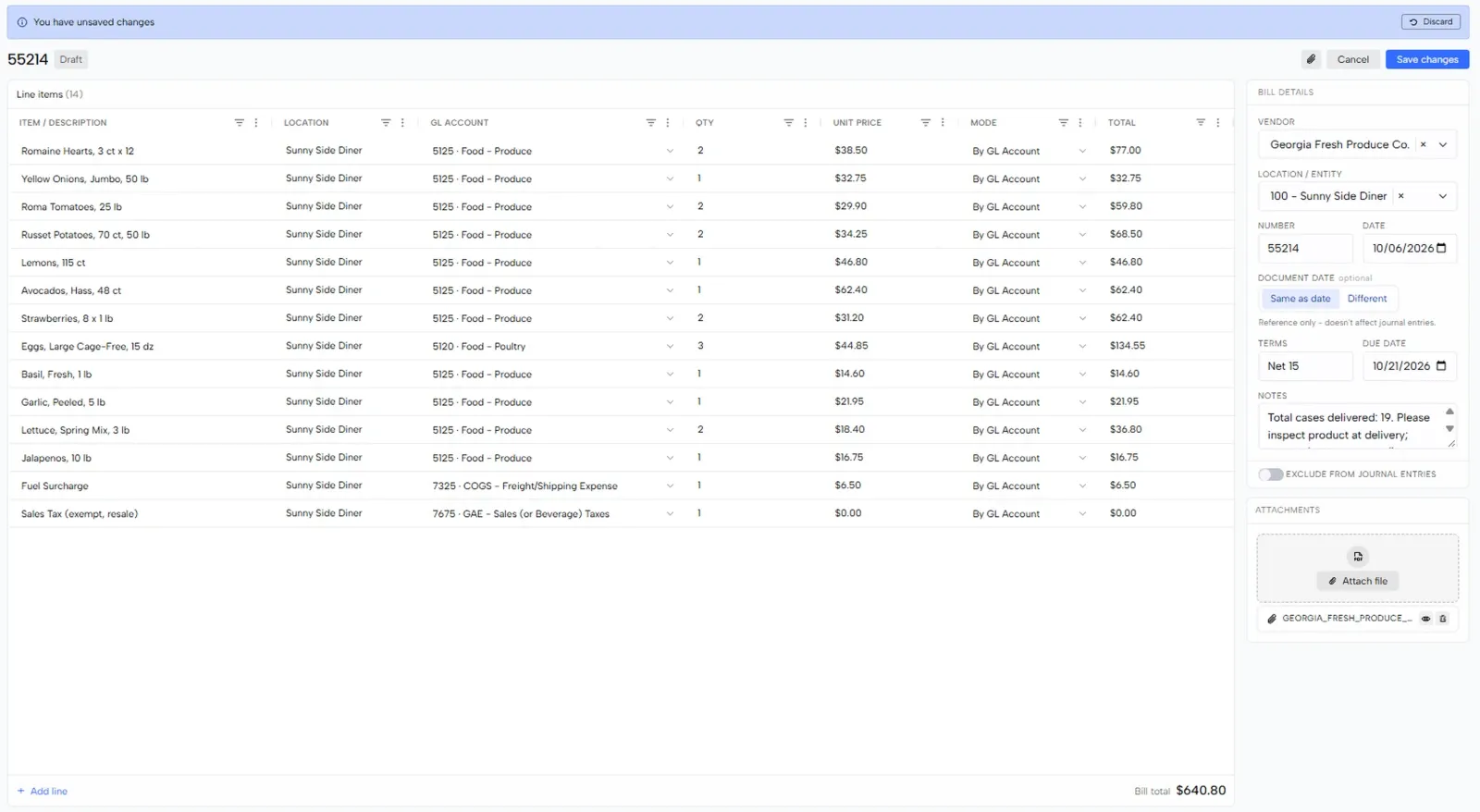The width and height of the screenshot is (1480, 812).
Task: Open GL Account dropdown for Fuel Surcharge row
Action: point(670,486)
